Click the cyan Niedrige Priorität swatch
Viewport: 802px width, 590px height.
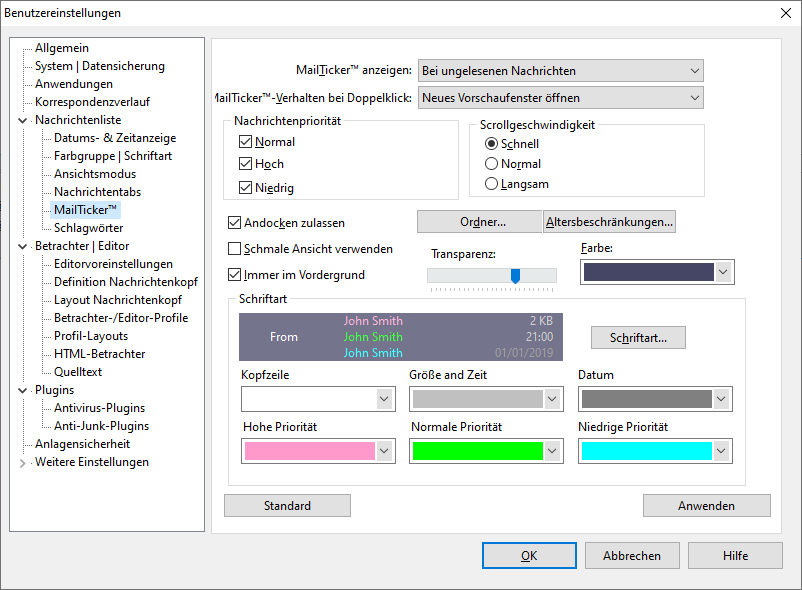tap(647, 451)
